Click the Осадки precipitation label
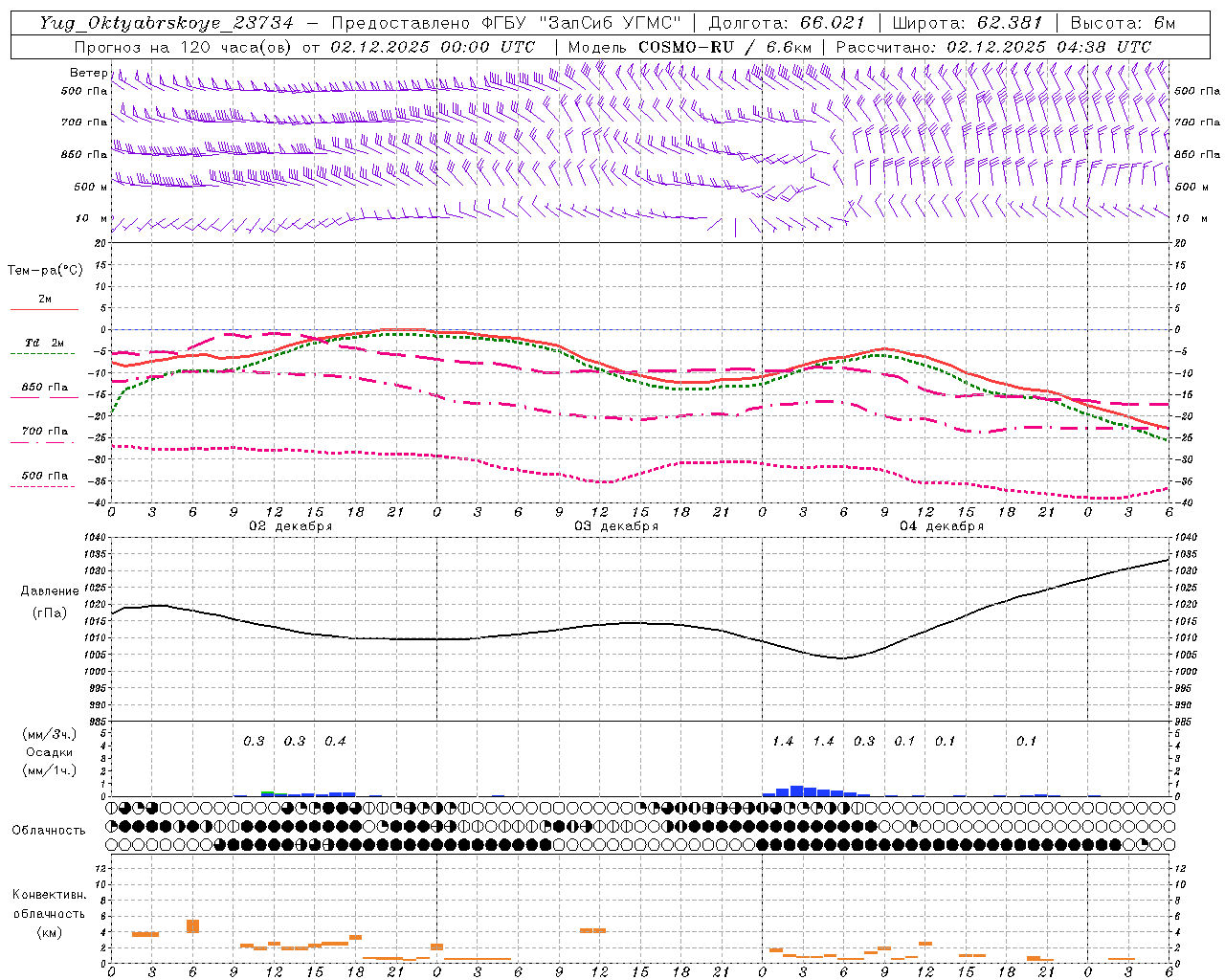The height and width of the screenshot is (980, 1225). (x=50, y=752)
